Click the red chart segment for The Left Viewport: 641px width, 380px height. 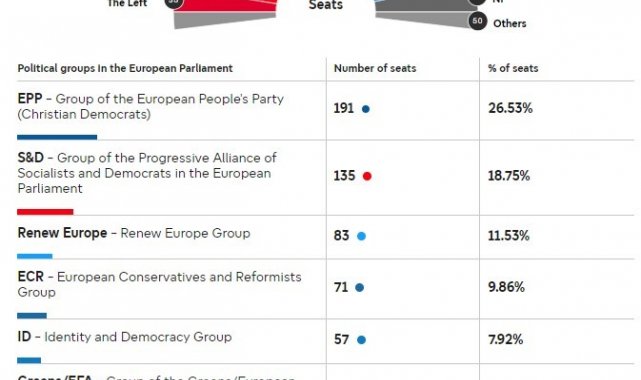[227, 5]
